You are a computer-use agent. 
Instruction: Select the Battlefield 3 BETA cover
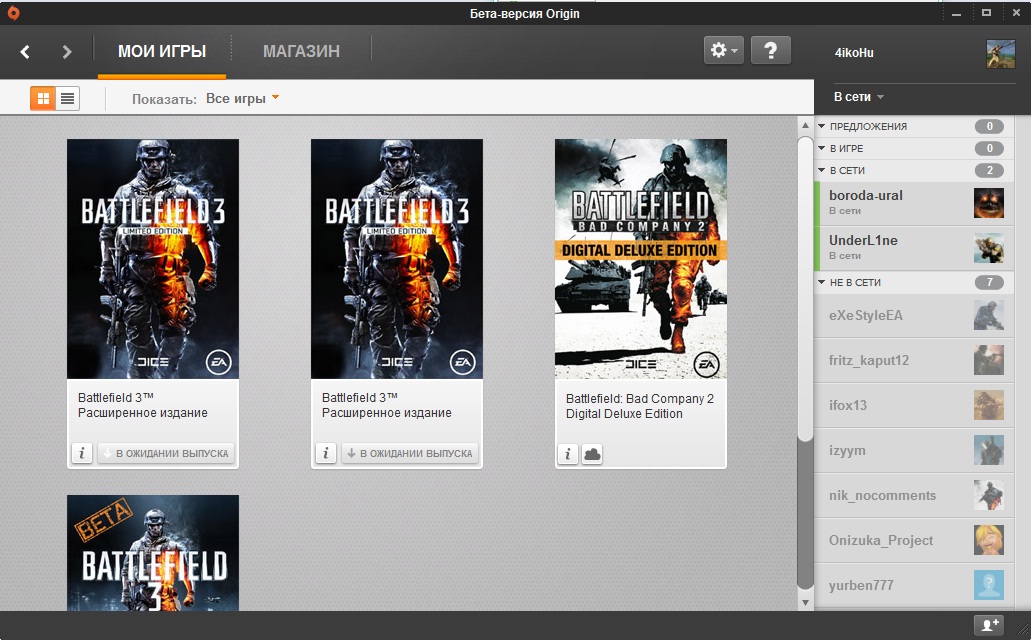pyautogui.click(x=153, y=553)
